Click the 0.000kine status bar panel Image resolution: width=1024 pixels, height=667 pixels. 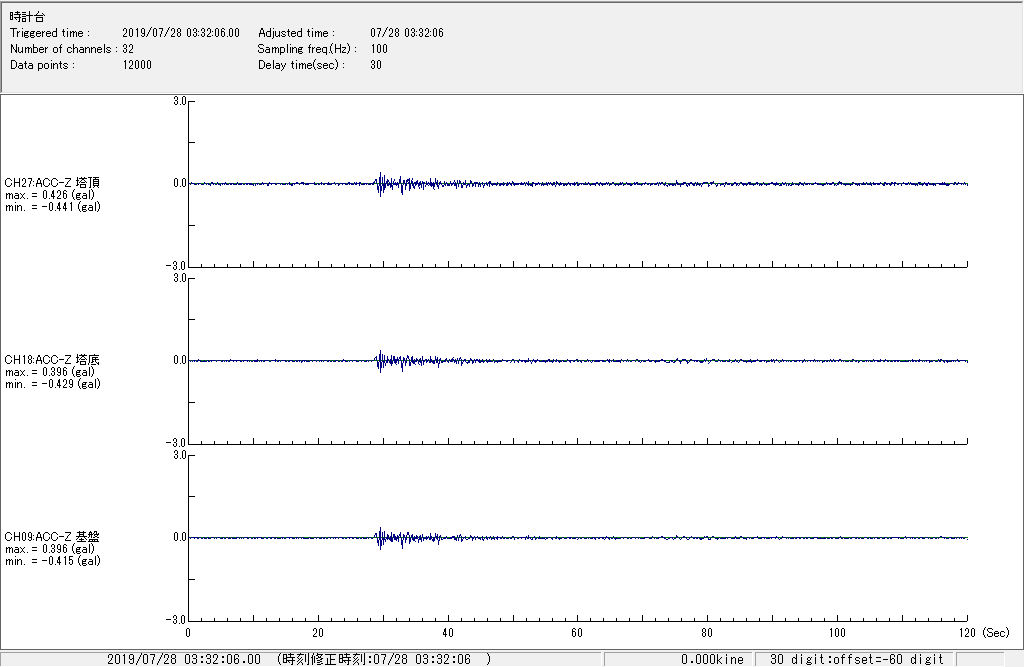click(711, 659)
